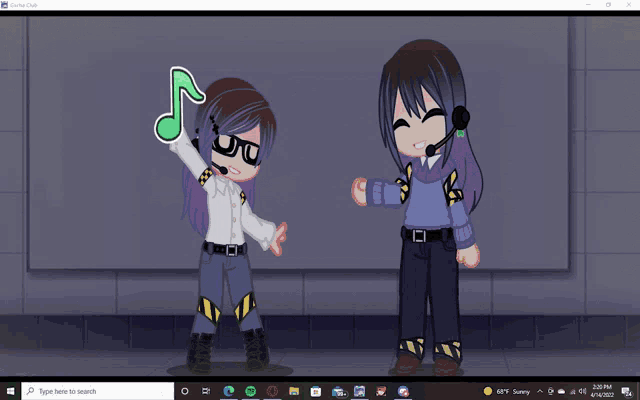Restore down the Gacha Club window
Viewport: 640px width, 400px height.
pyautogui.click(x=608, y=4)
